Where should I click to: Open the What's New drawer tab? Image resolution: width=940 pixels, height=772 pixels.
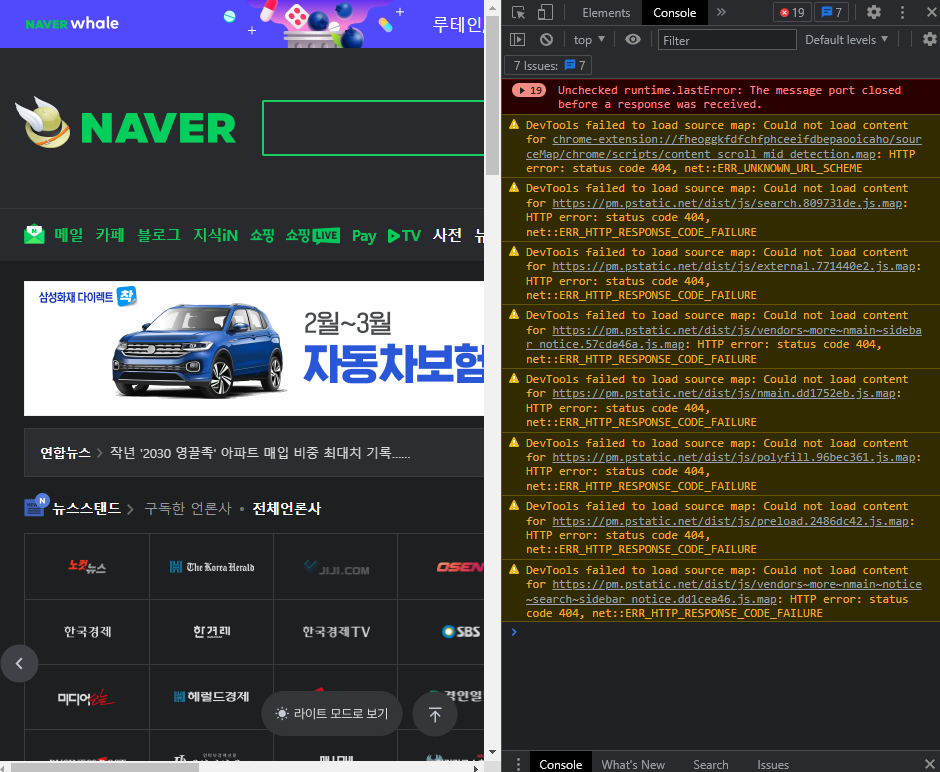click(x=632, y=764)
